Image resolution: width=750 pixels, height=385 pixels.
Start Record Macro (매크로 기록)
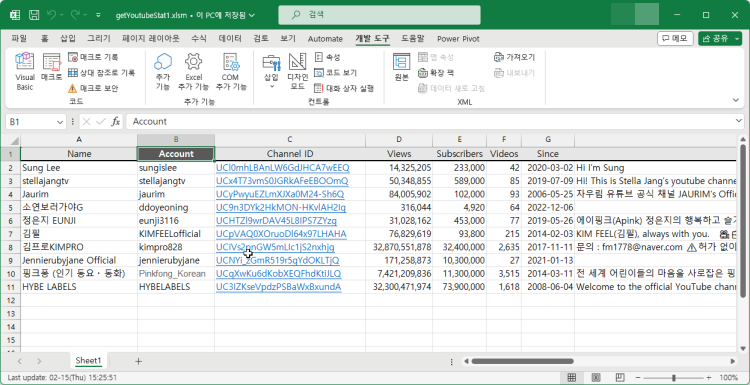tap(93, 57)
